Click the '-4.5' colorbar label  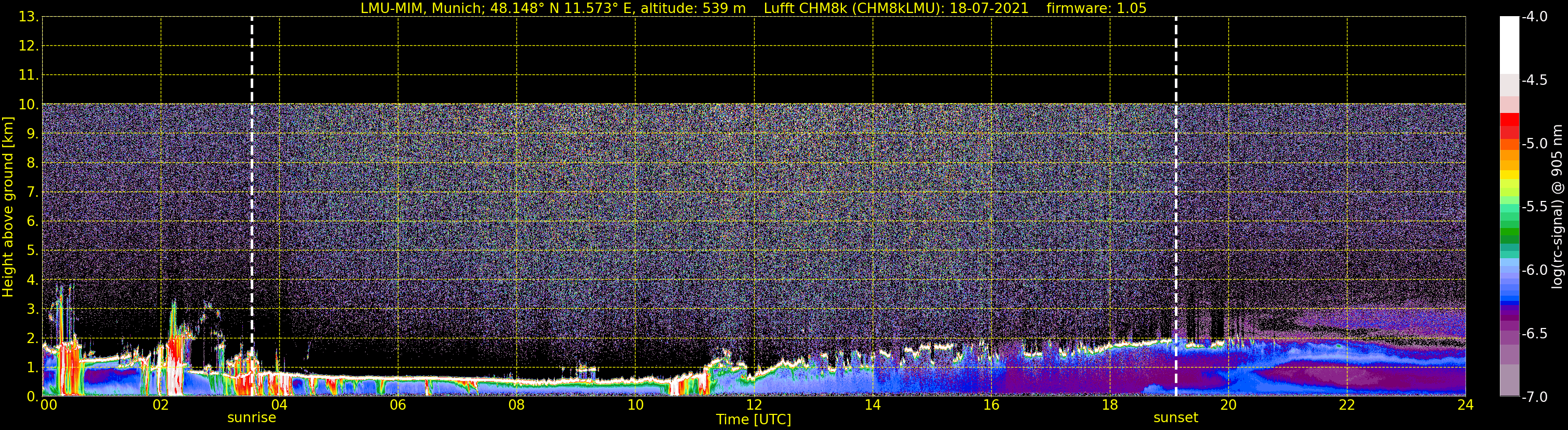click(x=1534, y=80)
